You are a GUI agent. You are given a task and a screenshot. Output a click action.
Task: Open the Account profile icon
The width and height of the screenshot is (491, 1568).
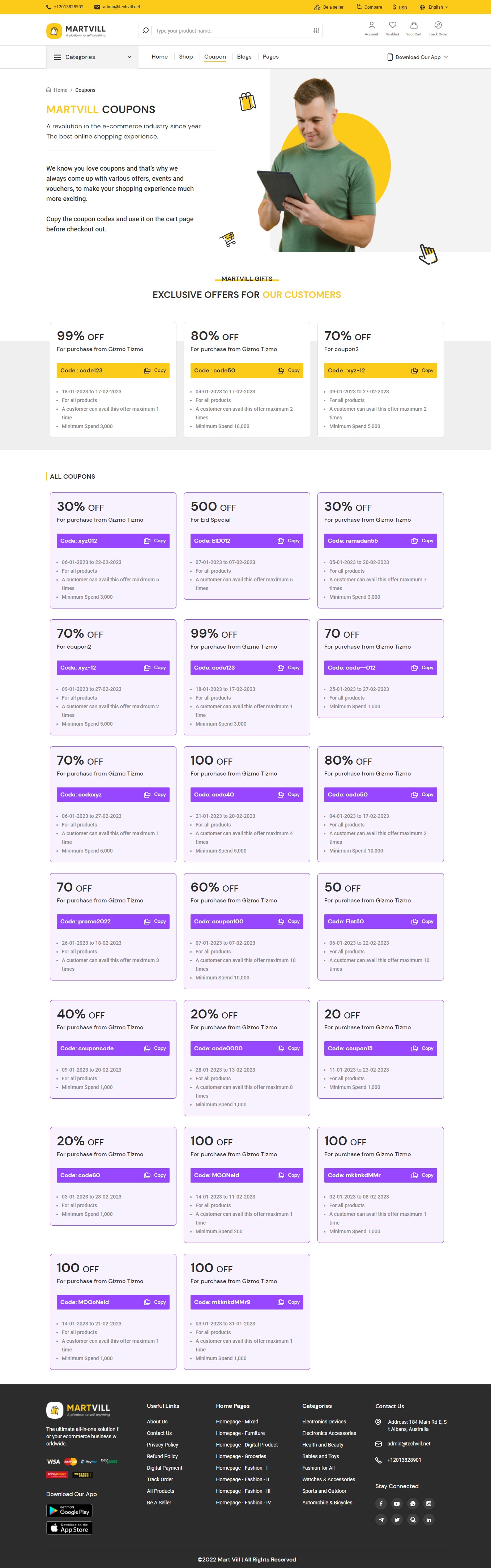(x=371, y=26)
